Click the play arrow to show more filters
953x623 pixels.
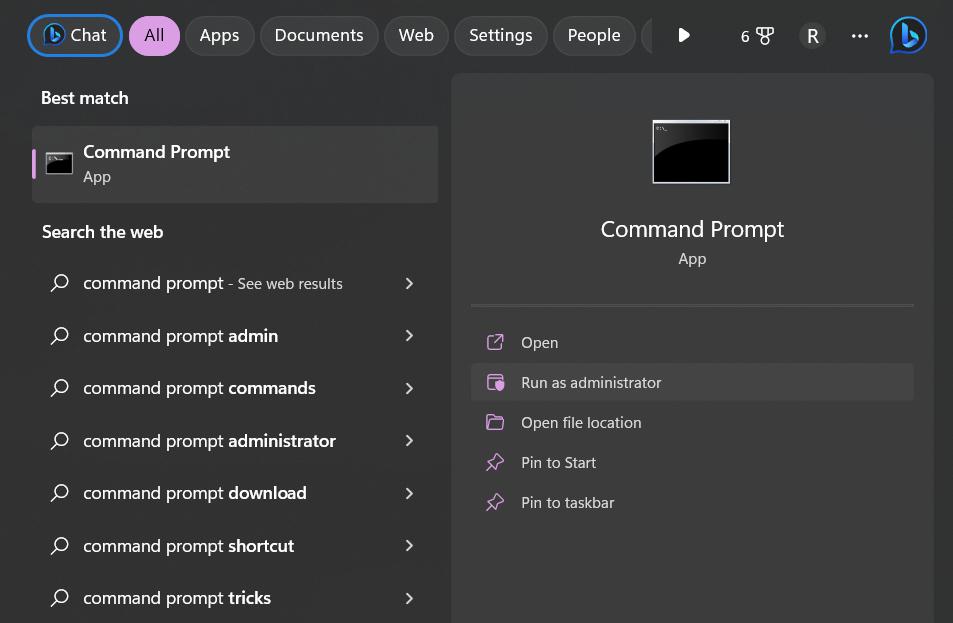tap(684, 36)
